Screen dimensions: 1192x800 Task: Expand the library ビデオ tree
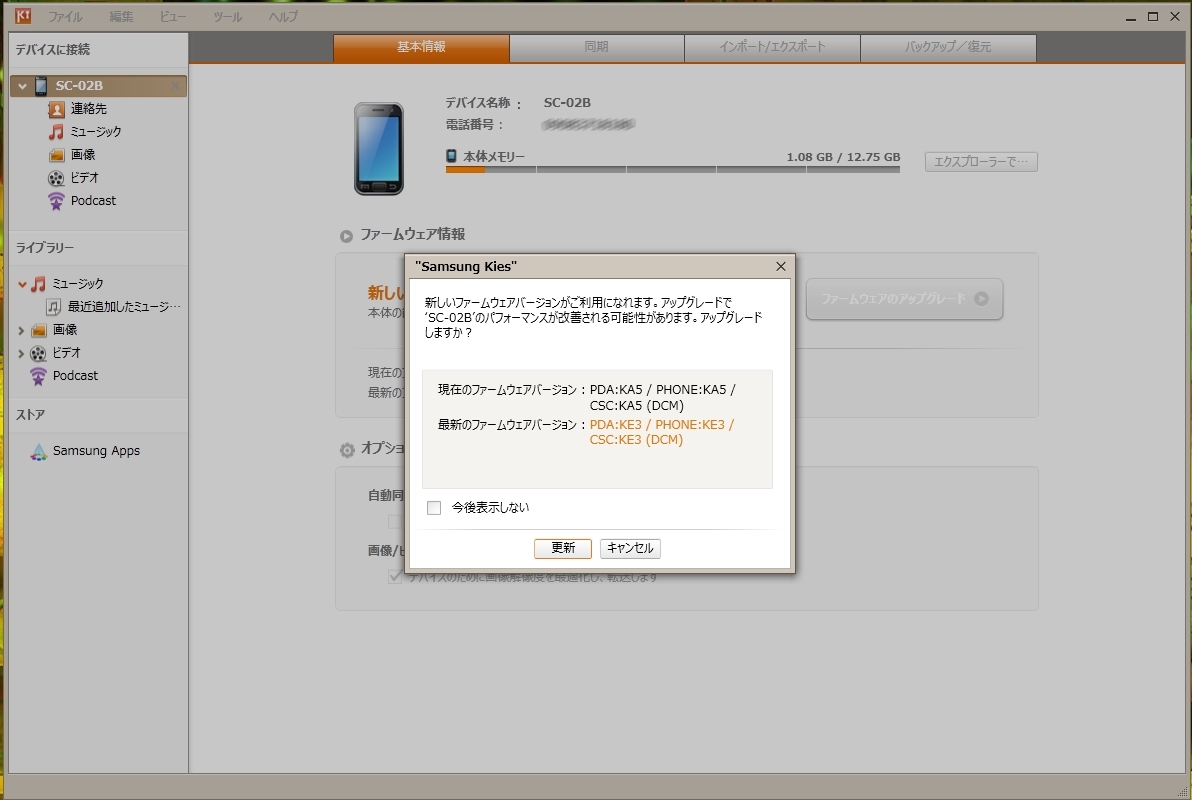21,353
